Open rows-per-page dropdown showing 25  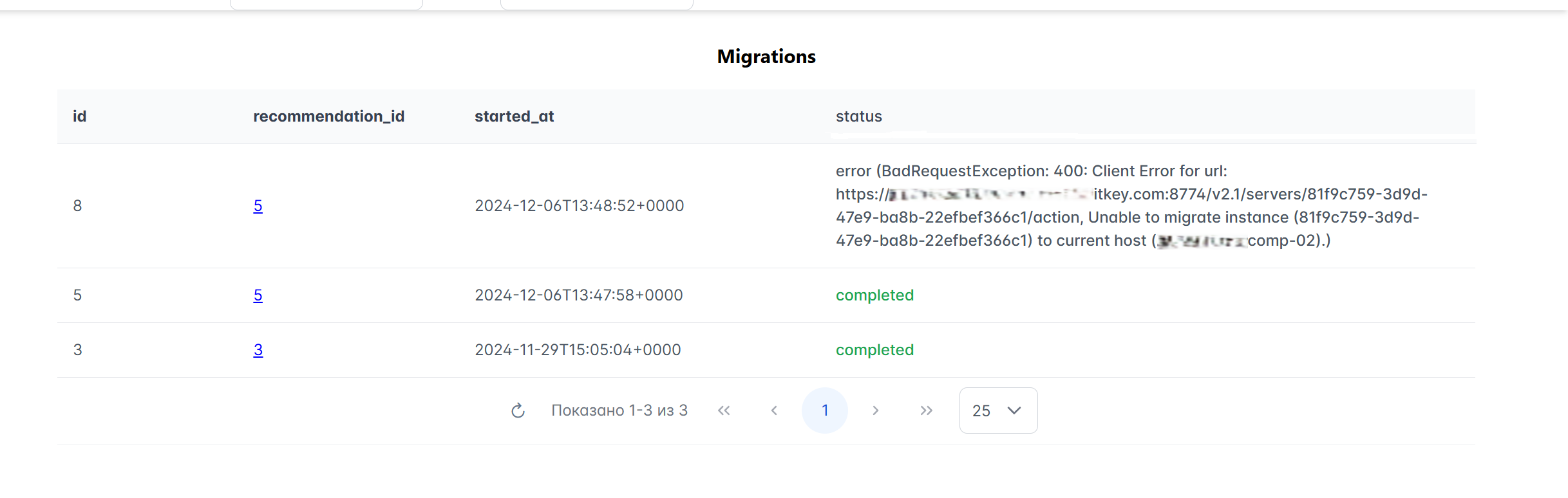[x=997, y=410]
